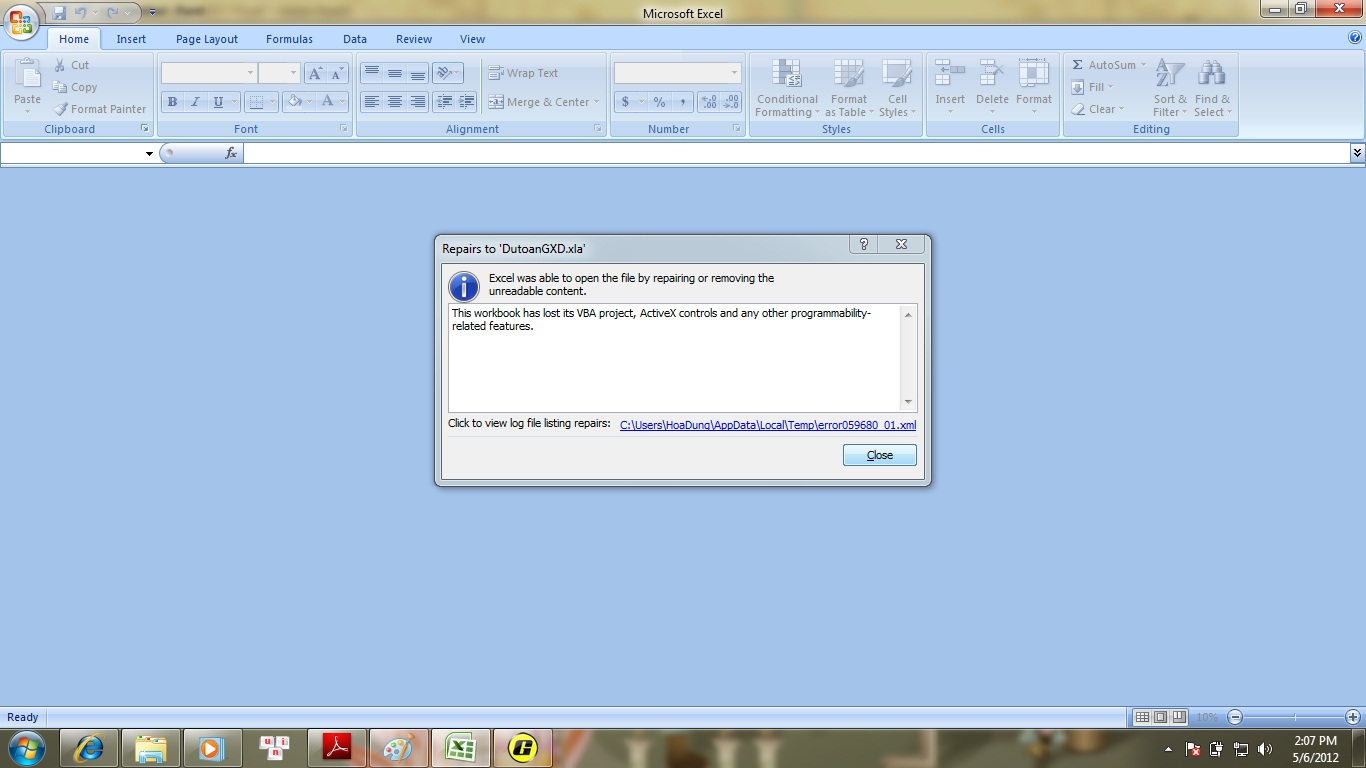
Task: Open the Office Button menu
Action: 21,21
